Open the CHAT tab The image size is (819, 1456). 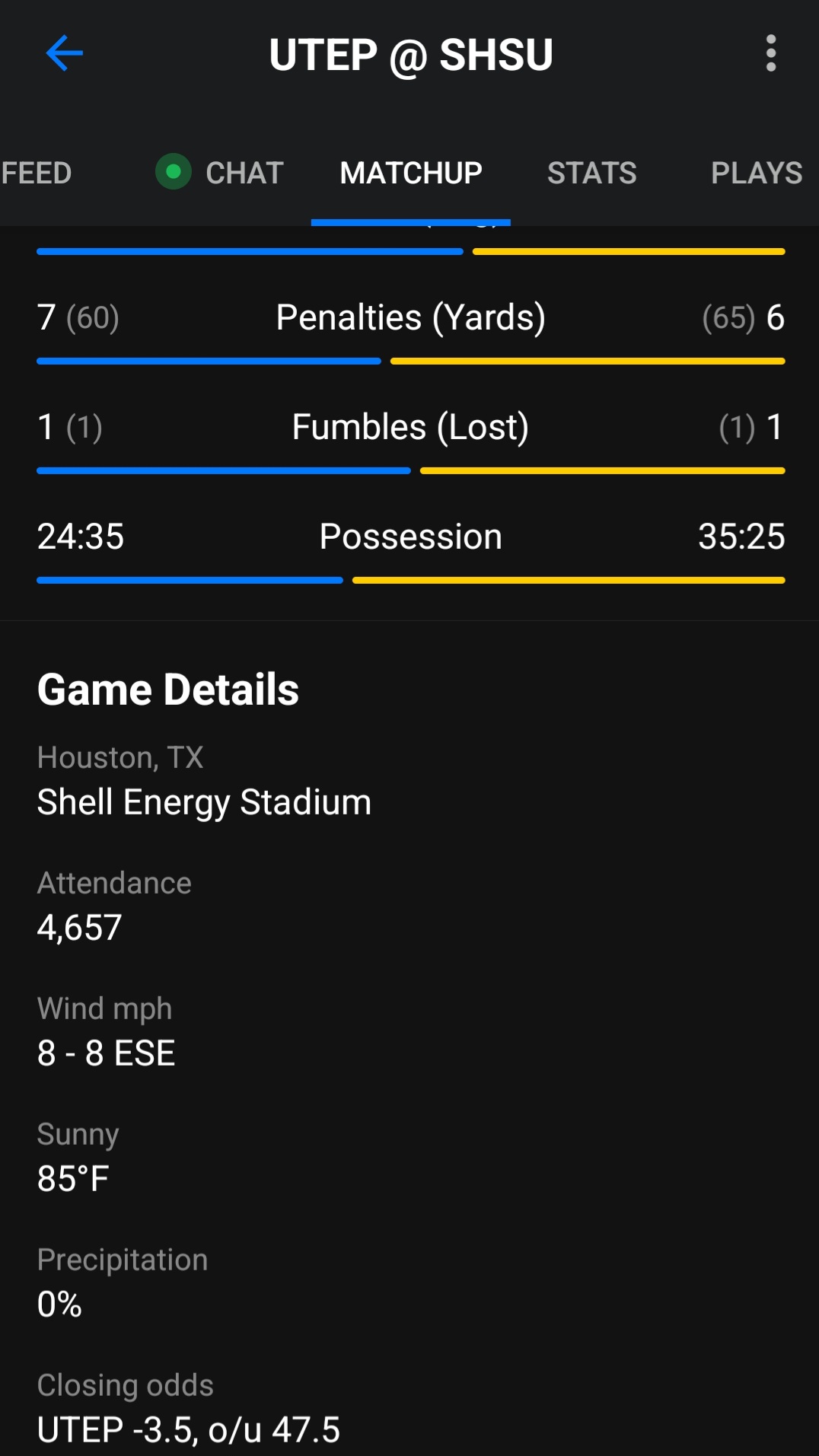point(244,174)
